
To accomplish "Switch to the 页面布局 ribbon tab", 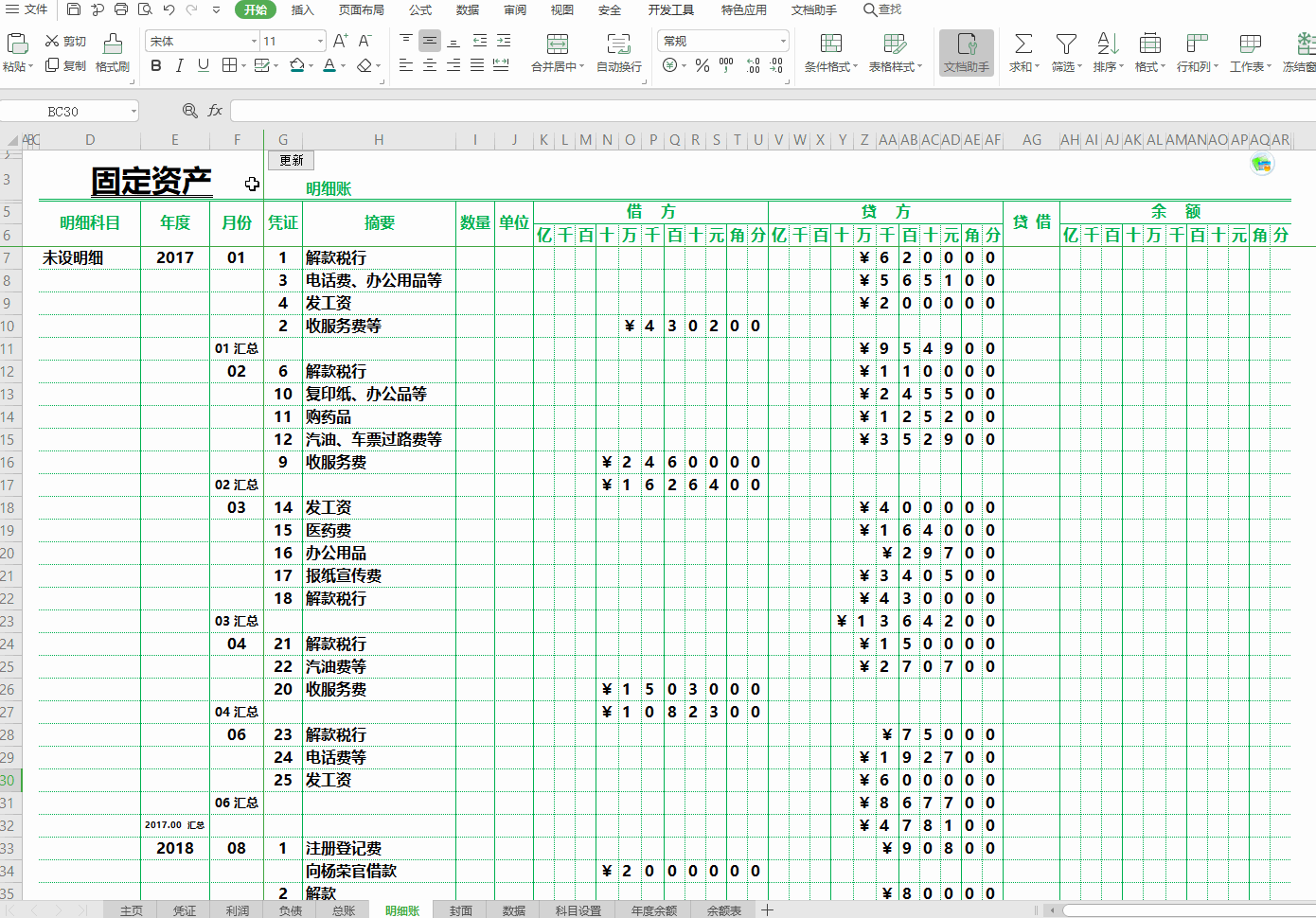I will 362,9.
